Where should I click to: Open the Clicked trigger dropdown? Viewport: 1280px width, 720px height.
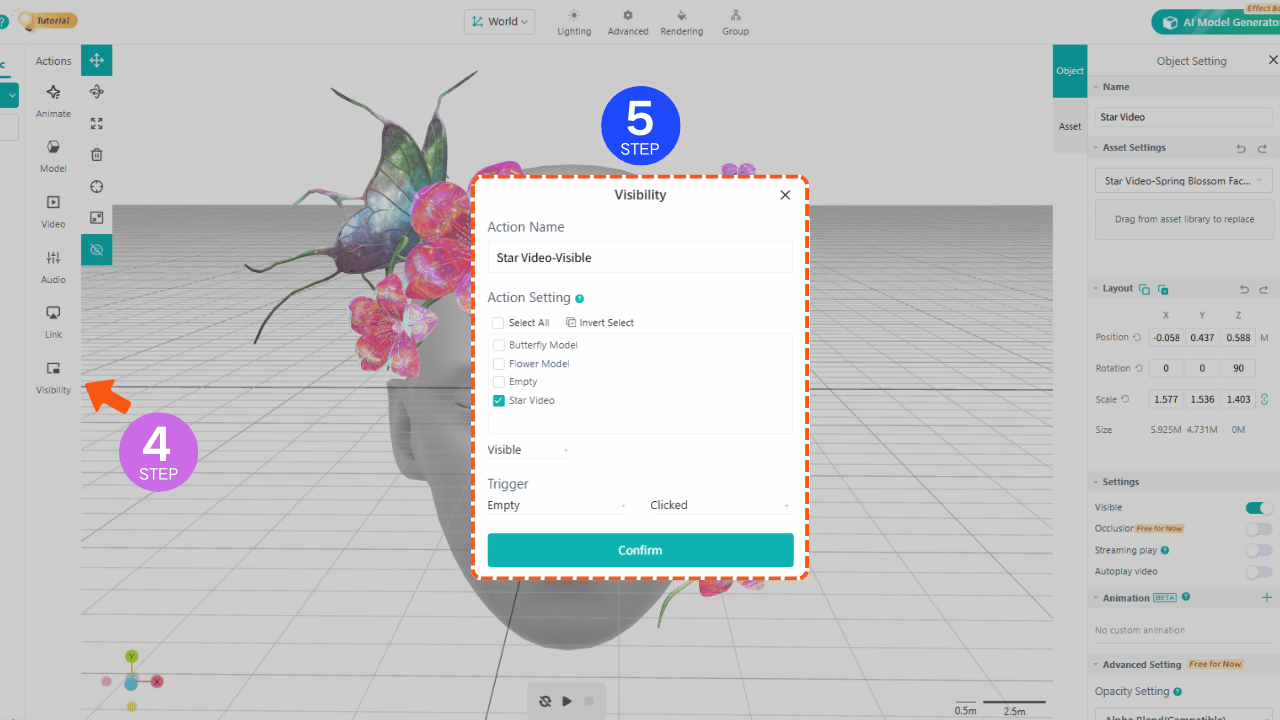click(718, 505)
